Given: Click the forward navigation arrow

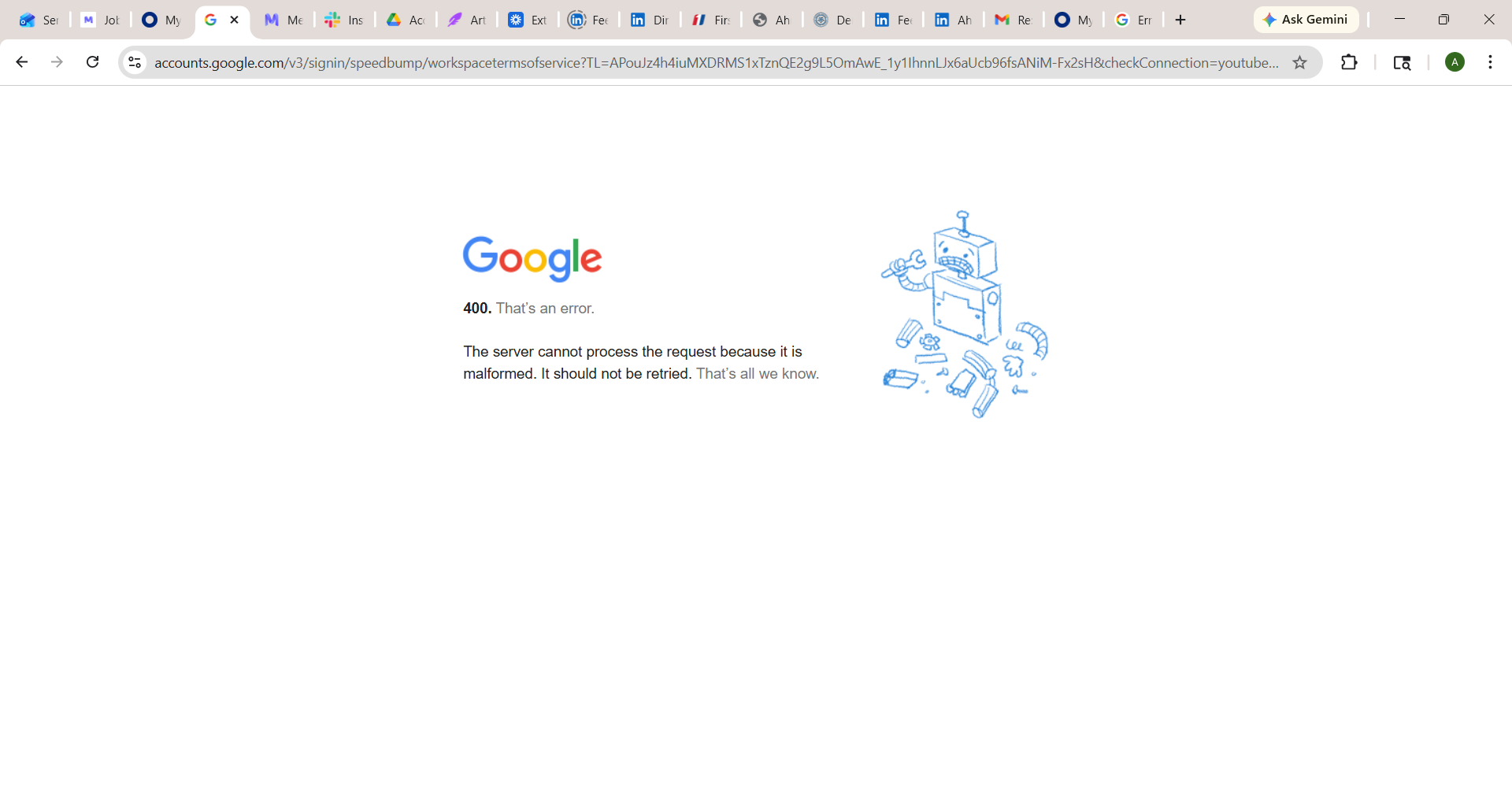Looking at the screenshot, I should click(57, 62).
